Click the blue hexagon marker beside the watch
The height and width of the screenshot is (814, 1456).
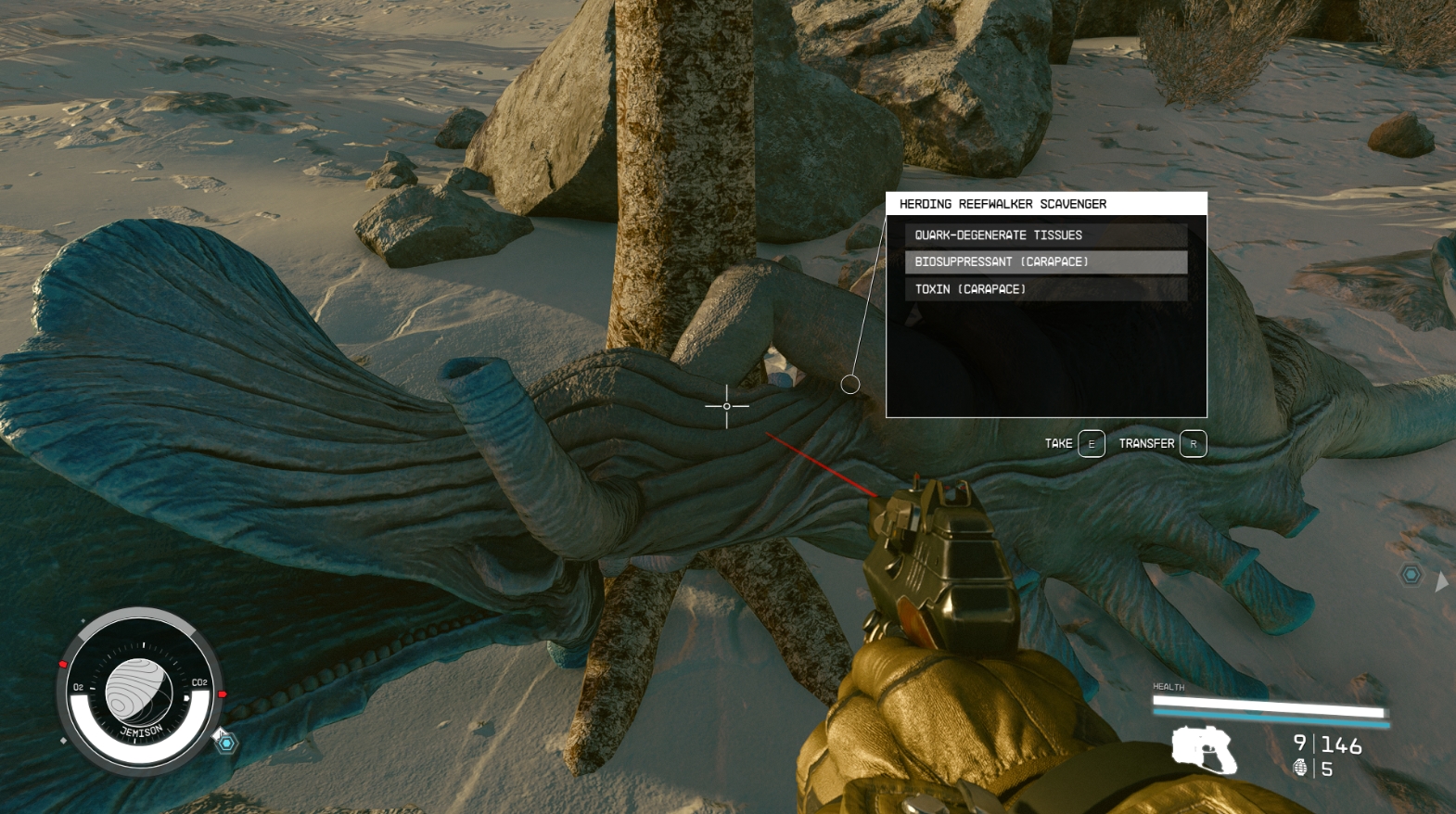[225, 742]
